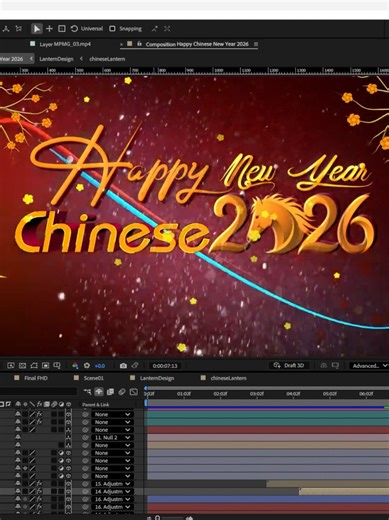The height and width of the screenshot is (520, 389).
Task: Click the Hide Shy Layers icon
Action: (x=99, y=392)
